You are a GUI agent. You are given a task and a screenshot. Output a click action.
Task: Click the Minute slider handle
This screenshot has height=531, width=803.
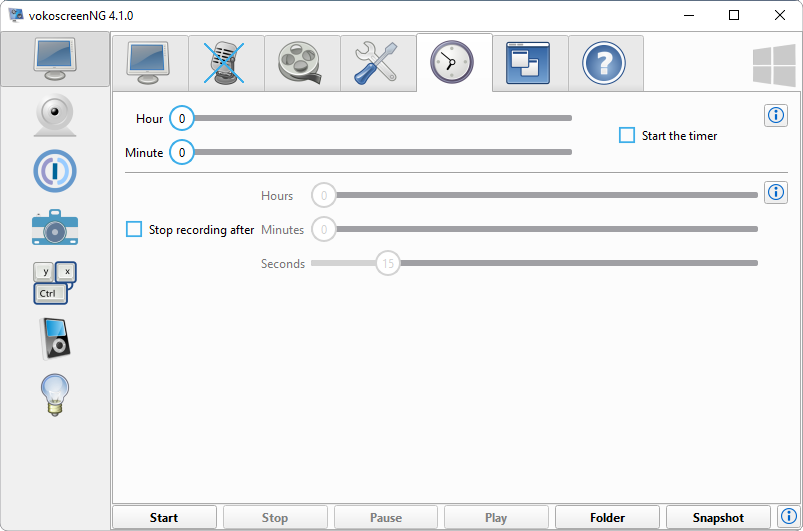pos(181,153)
